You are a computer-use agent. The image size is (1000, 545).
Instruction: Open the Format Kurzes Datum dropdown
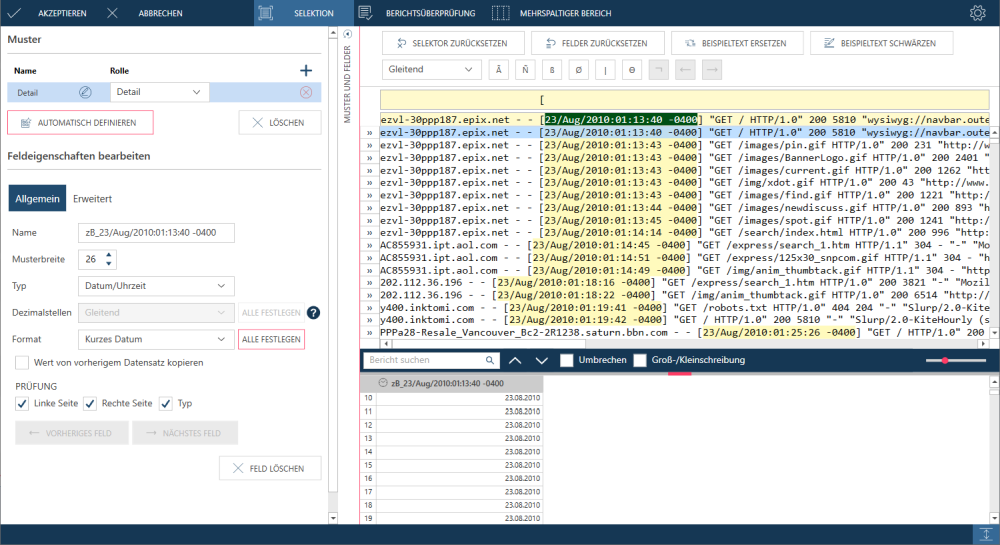pos(155,339)
